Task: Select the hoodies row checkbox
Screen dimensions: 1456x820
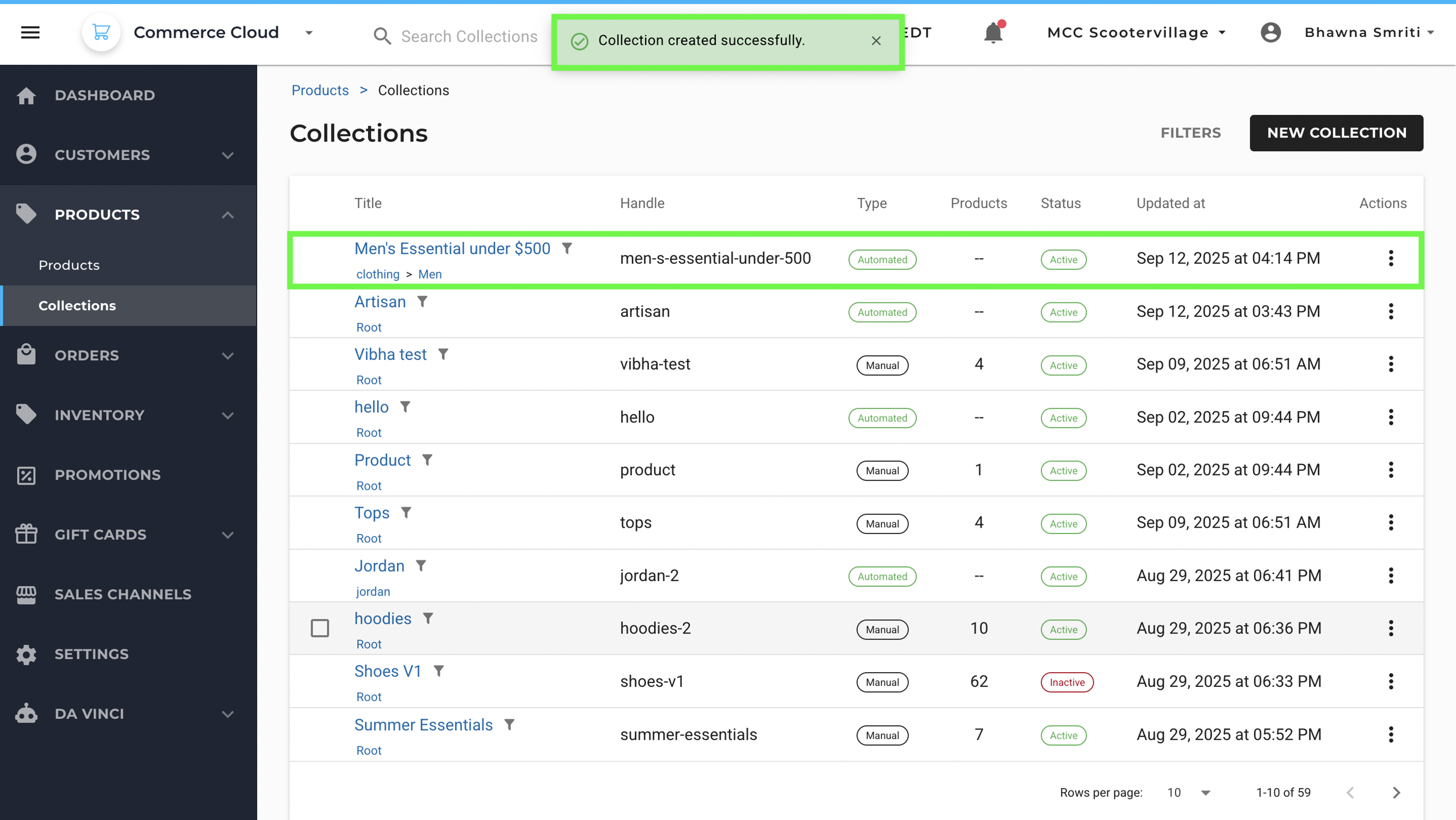Action: [x=320, y=628]
